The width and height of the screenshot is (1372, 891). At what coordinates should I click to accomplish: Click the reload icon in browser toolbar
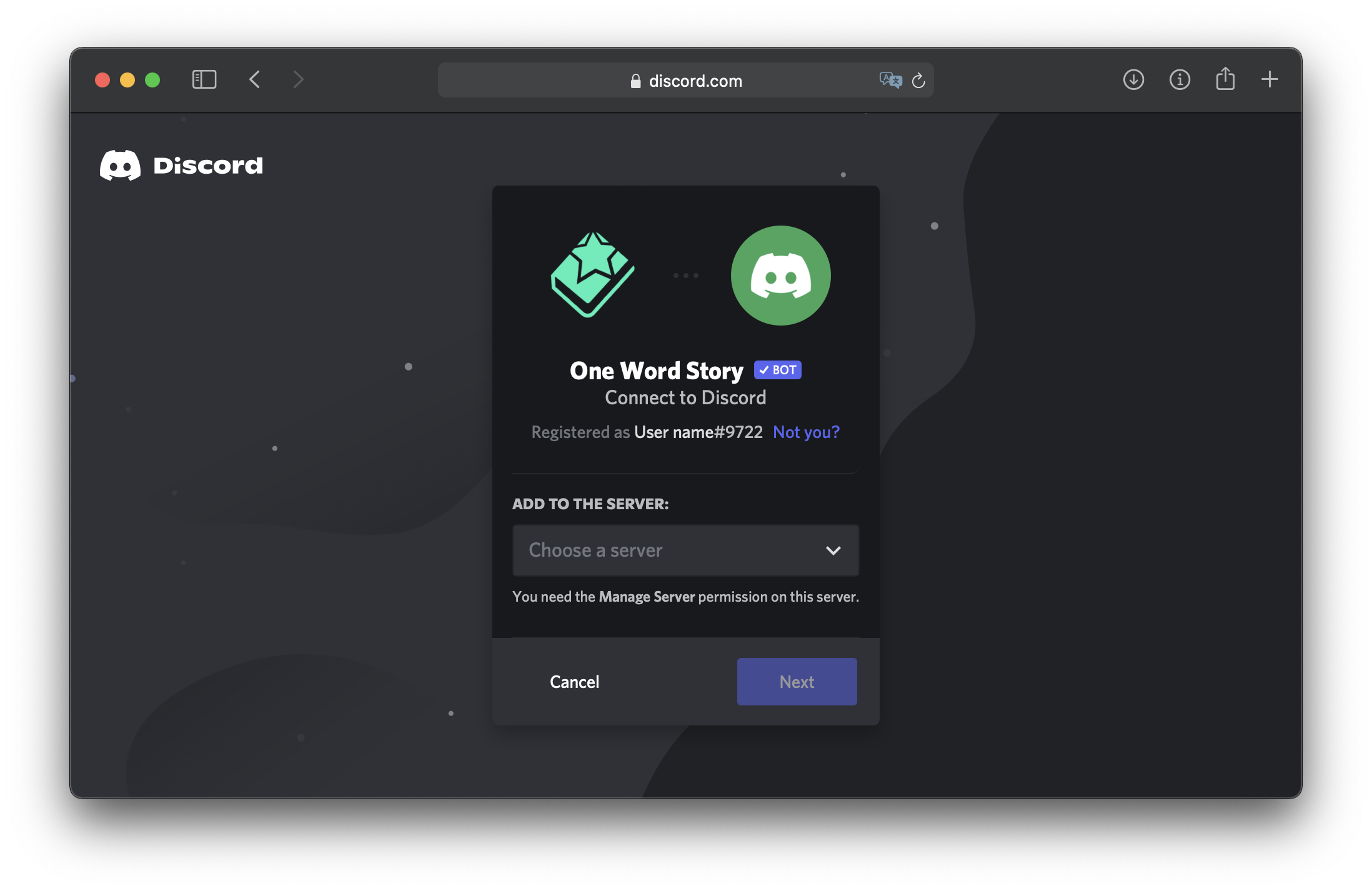(918, 81)
